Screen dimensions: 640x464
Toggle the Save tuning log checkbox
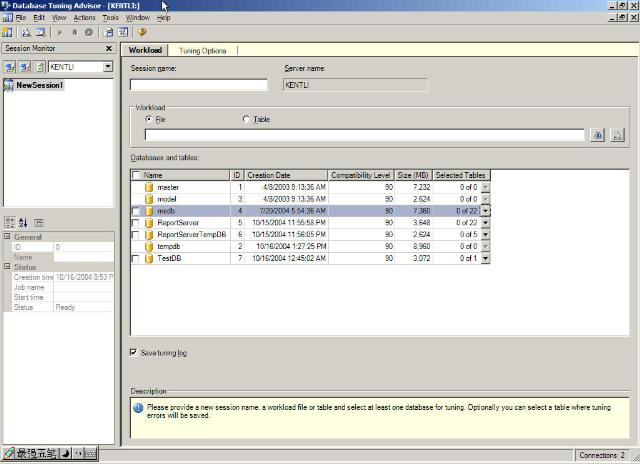[x=135, y=352]
